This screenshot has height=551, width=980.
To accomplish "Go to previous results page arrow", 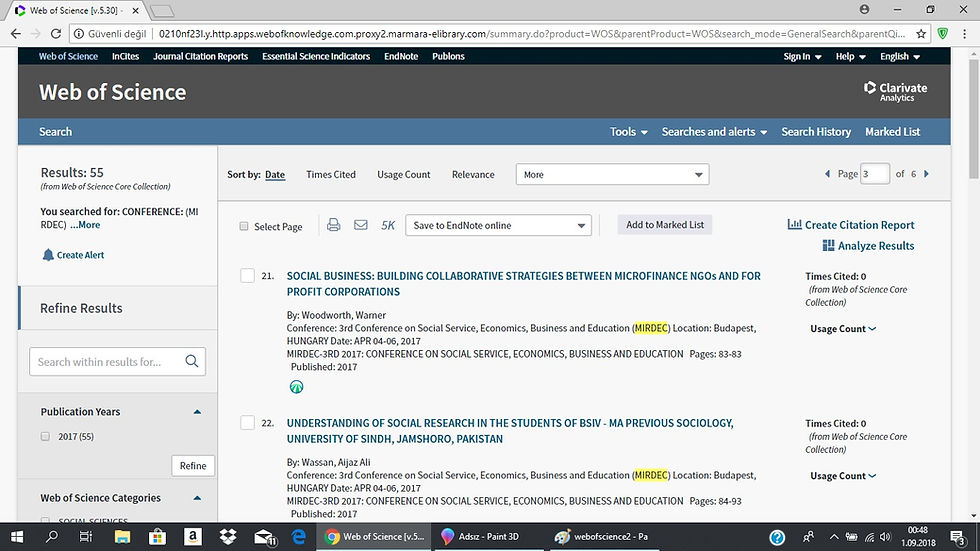I will coord(828,174).
